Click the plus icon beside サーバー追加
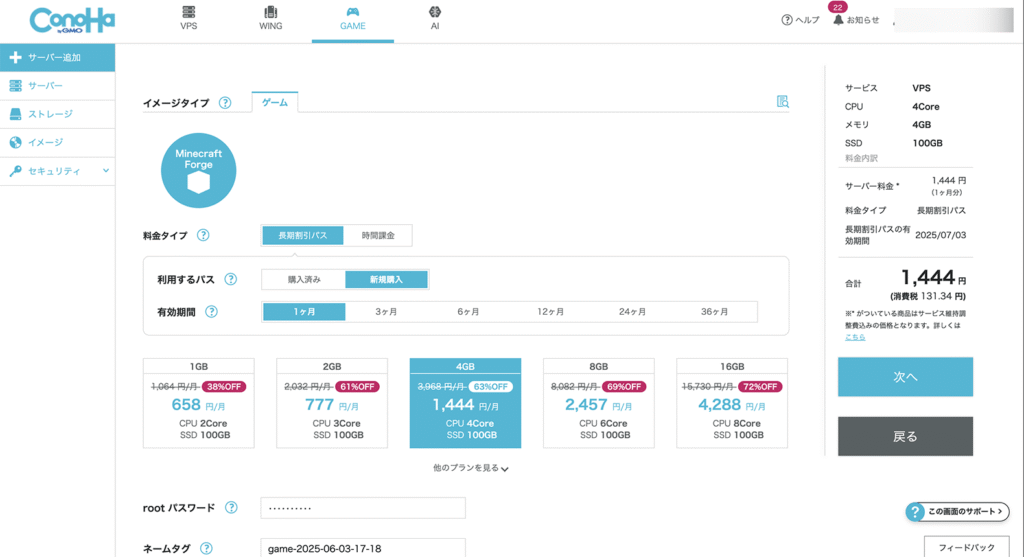The height and width of the screenshot is (557, 1024). (x=16, y=57)
